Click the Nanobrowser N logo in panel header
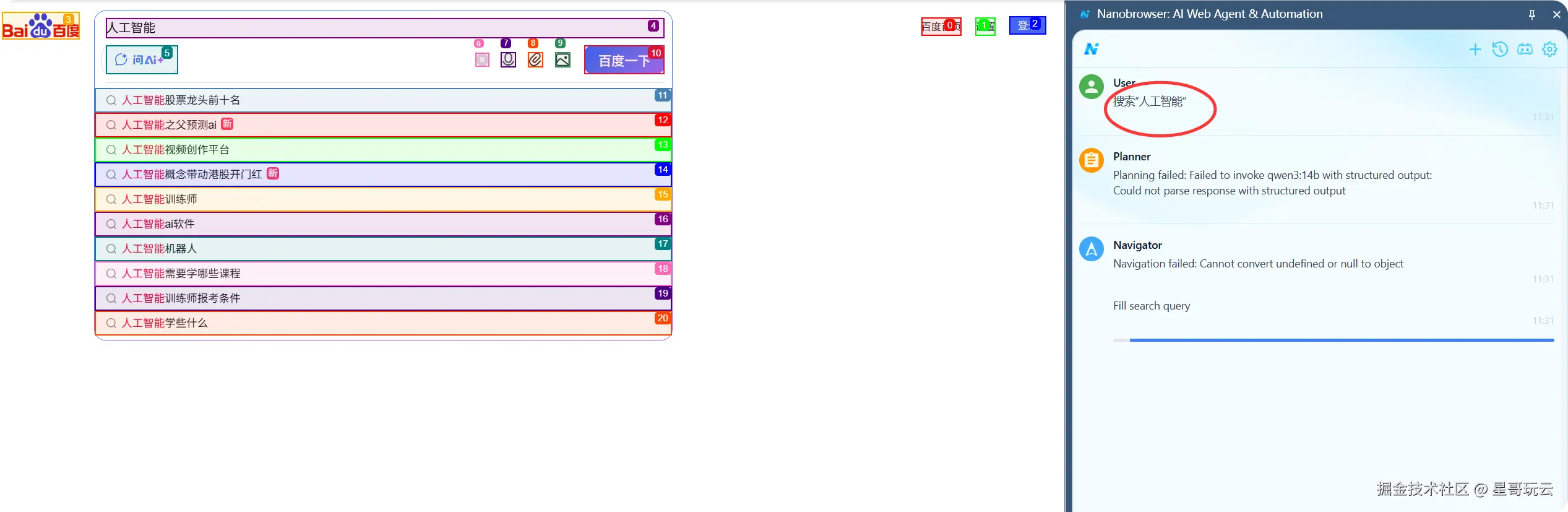 1092,49
